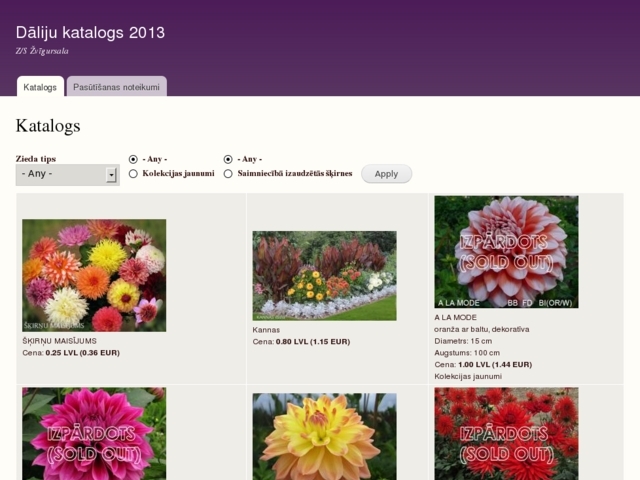Open the A LA MODE product title
Screen dimensions: 640x480
(x=455, y=317)
